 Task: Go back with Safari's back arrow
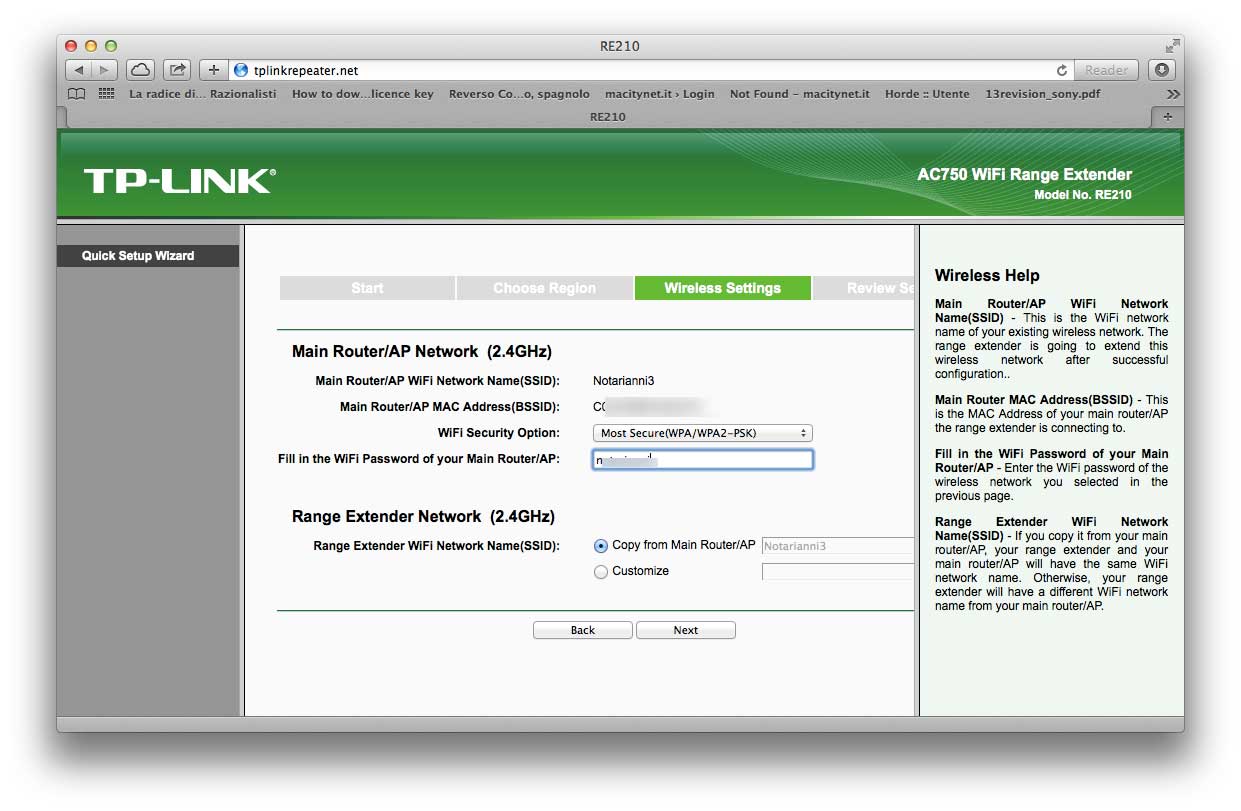(79, 70)
